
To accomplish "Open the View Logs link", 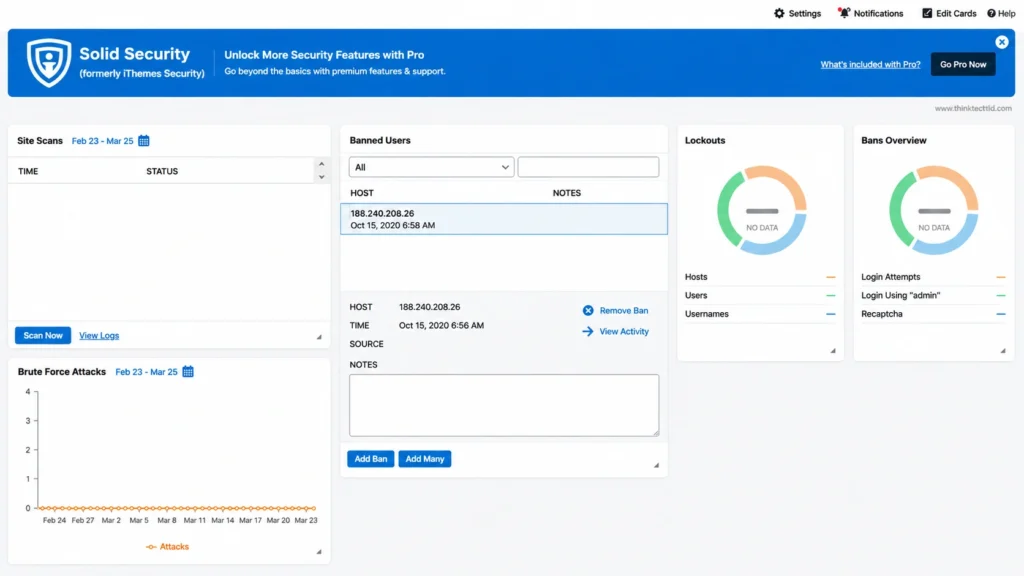I will point(99,336).
